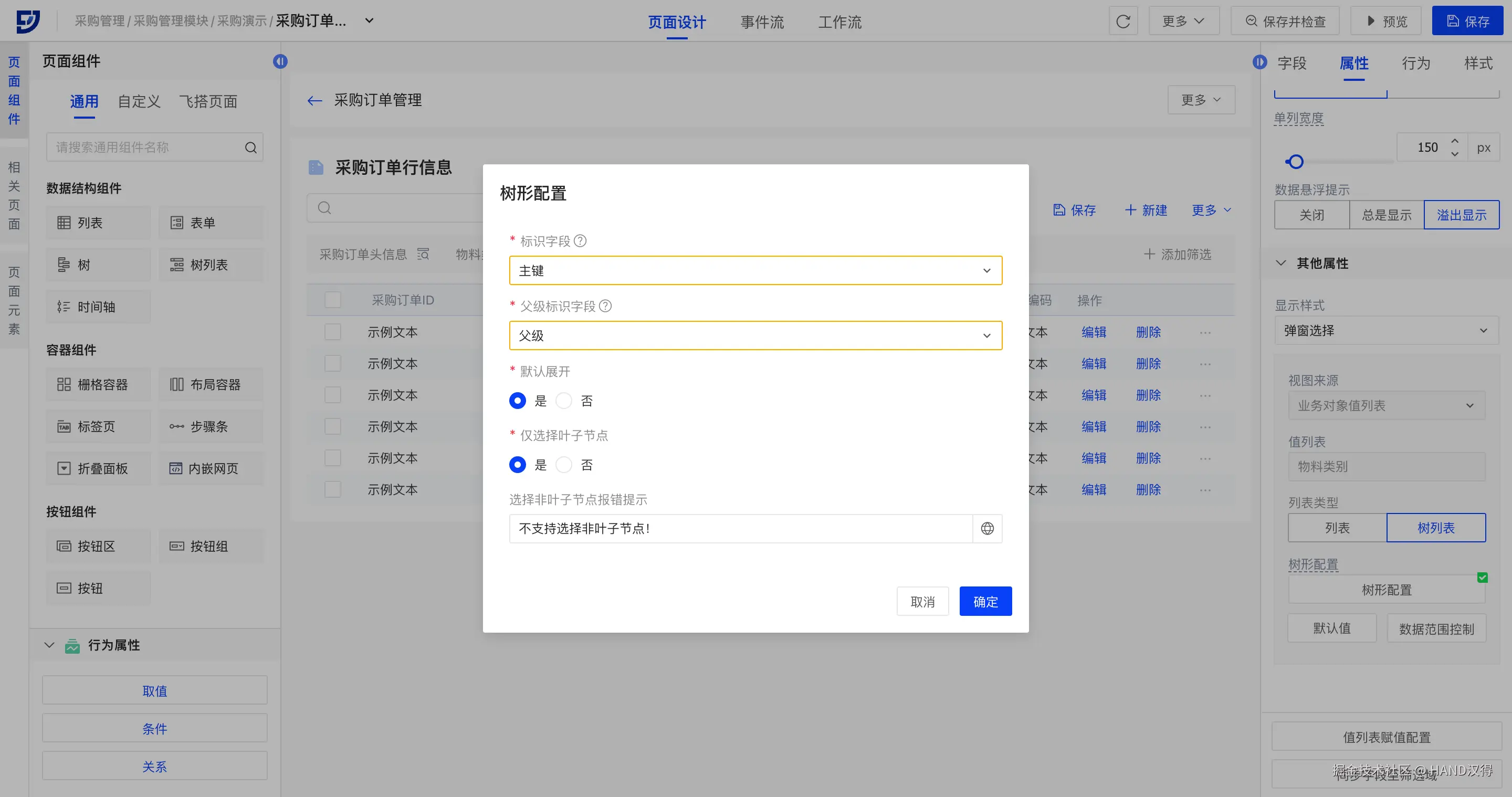This screenshot has height=797, width=1512.
Task: Click the 确定 button in dialog
Action: tap(985, 602)
